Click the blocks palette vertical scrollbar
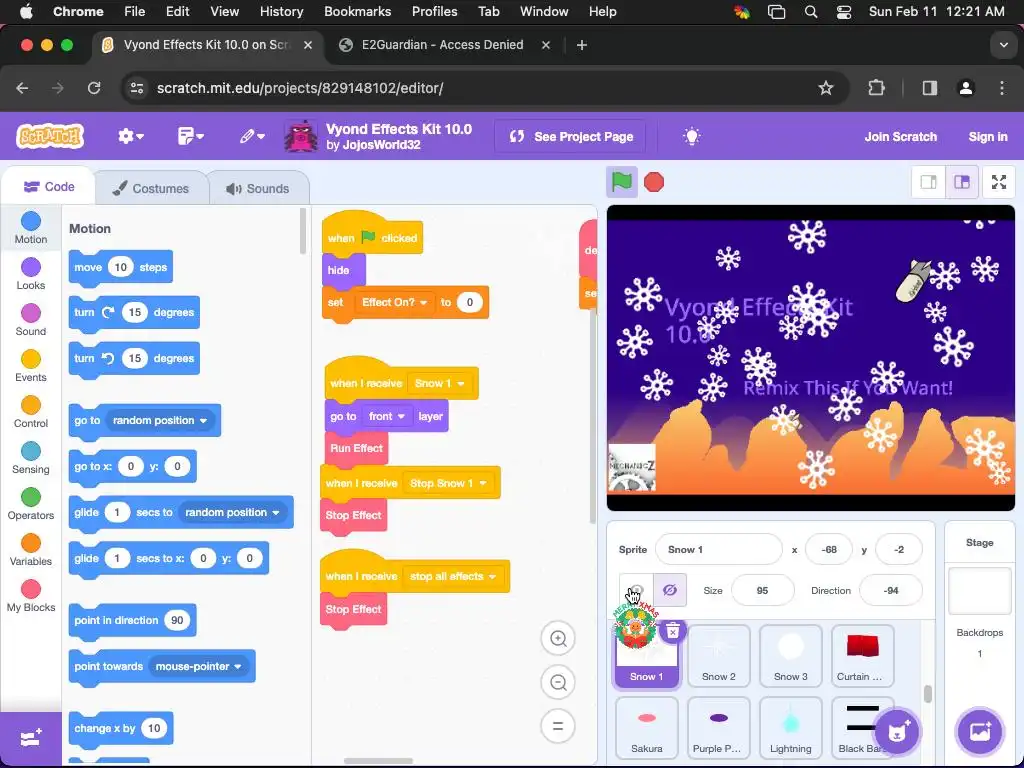 [x=302, y=231]
